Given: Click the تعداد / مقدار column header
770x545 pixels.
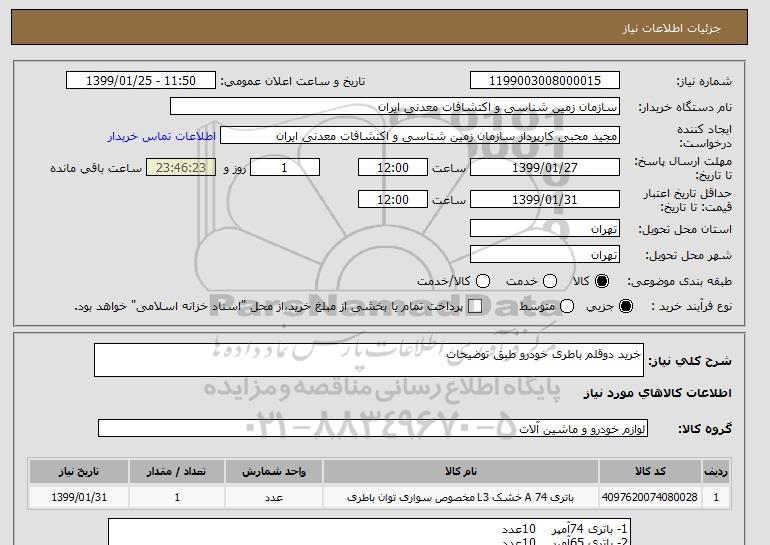Looking at the screenshot, I should point(177,471).
